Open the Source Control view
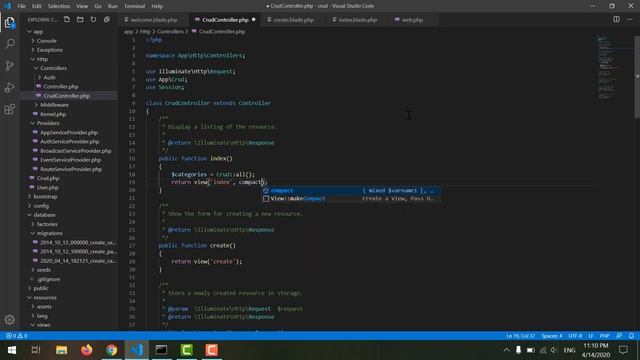 [x=10, y=65]
